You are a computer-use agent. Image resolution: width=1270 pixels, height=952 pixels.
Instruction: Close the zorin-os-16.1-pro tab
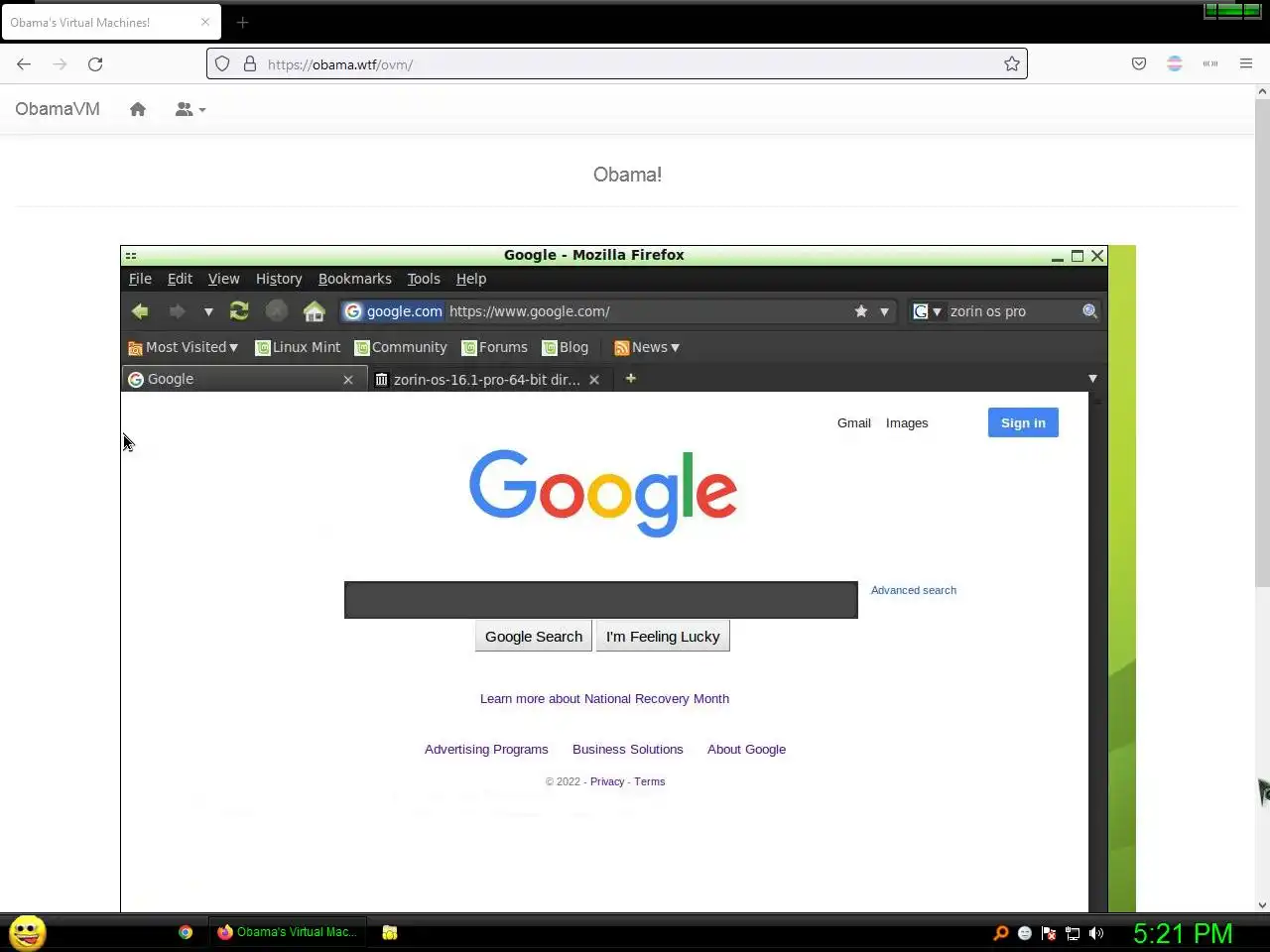594,380
